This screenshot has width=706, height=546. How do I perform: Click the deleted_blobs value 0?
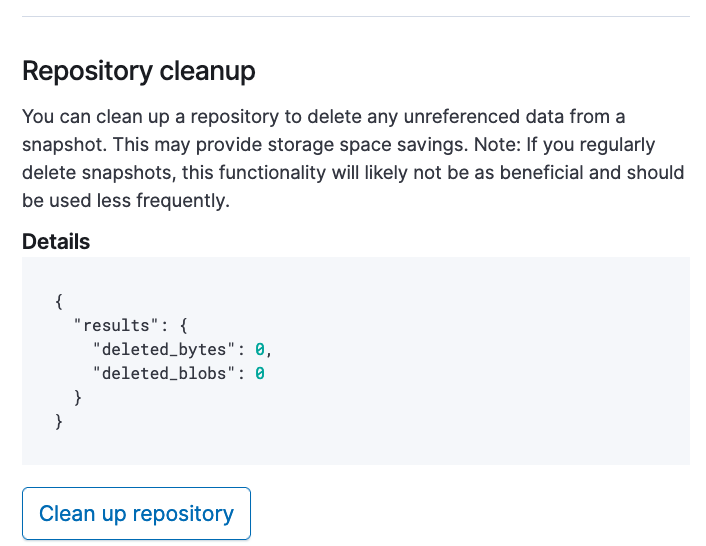[x=259, y=373]
